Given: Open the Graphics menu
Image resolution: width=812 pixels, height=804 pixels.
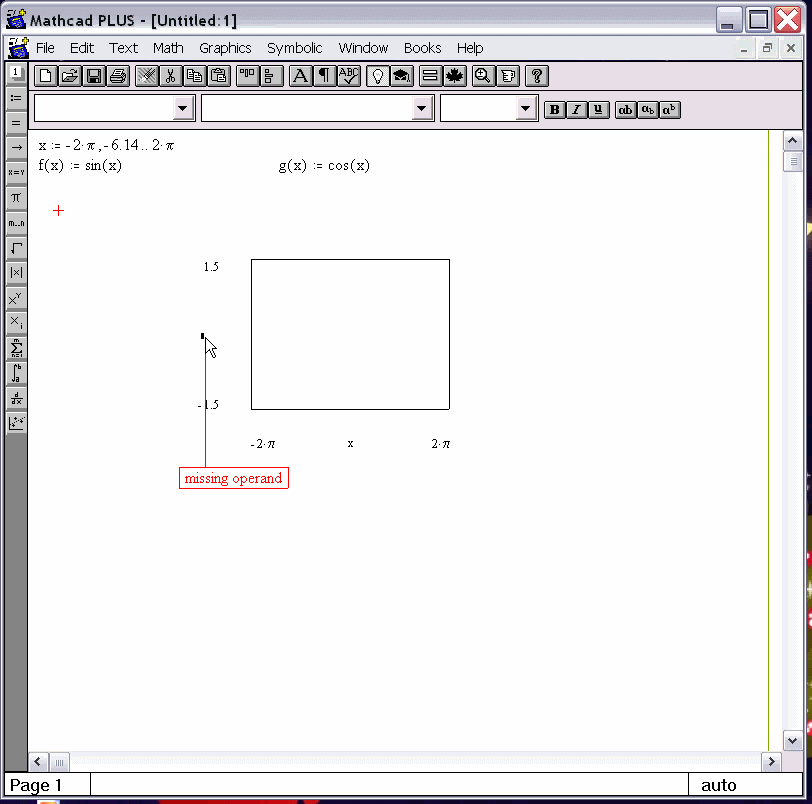Looking at the screenshot, I should click(225, 48).
